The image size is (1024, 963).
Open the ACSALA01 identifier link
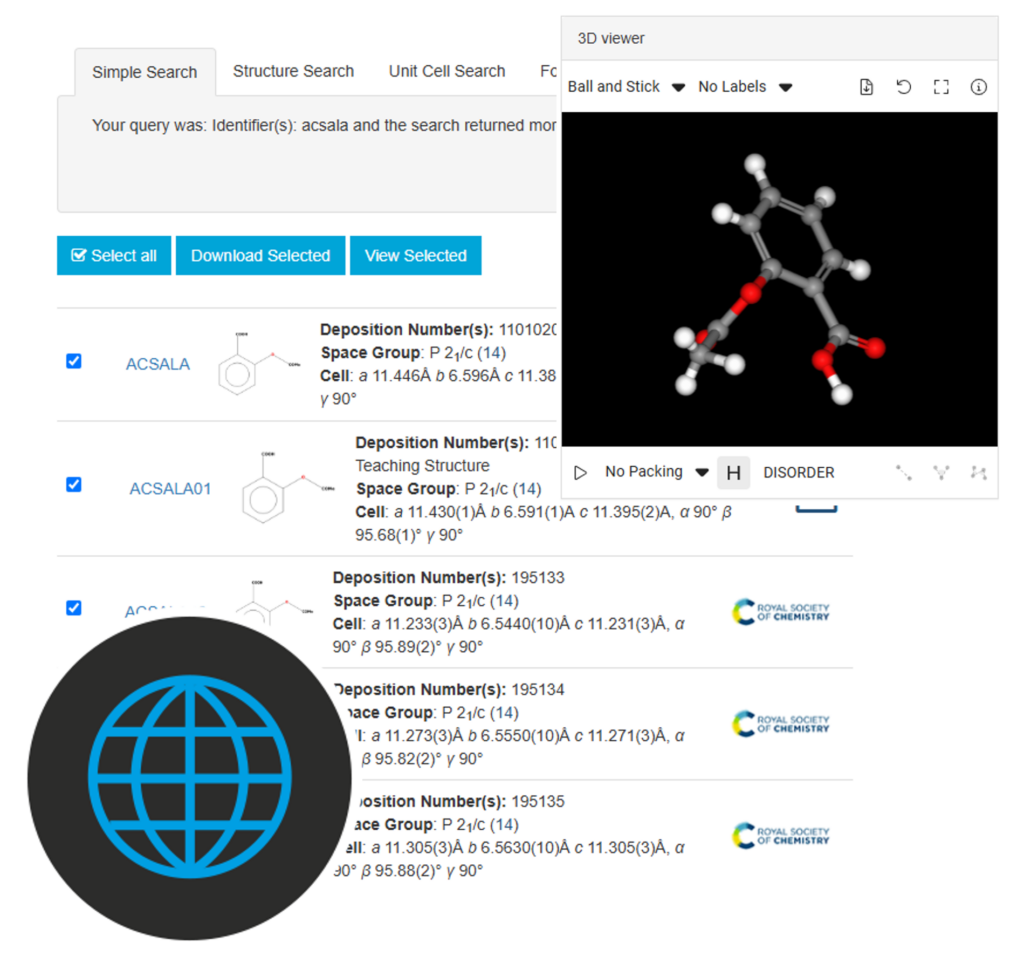170,489
